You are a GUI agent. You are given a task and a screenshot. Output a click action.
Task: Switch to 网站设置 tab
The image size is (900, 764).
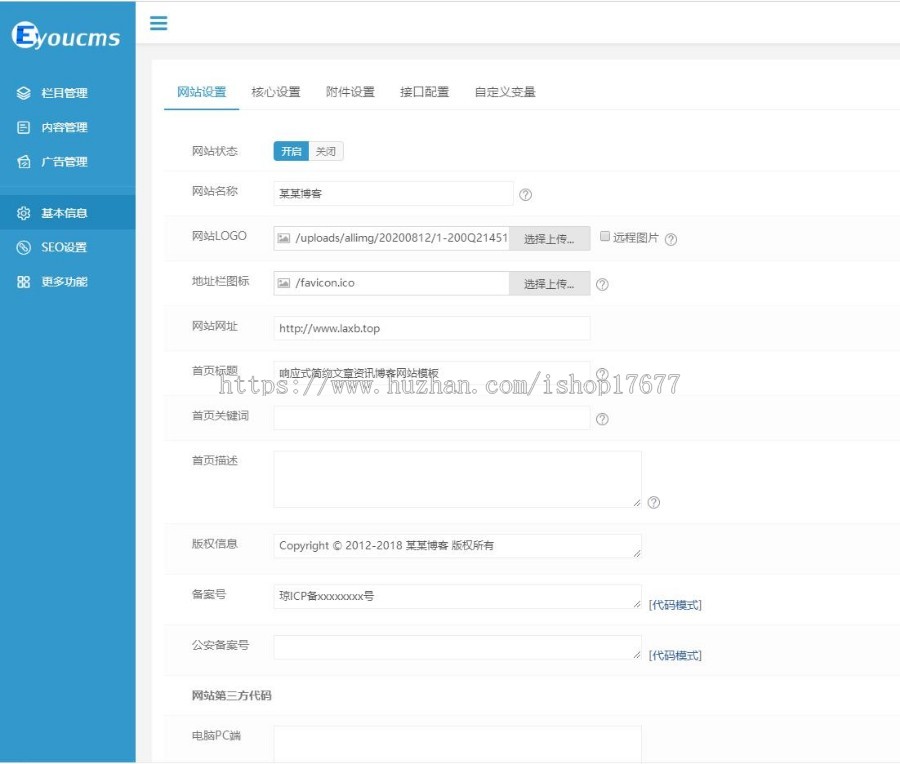point(201,92)
